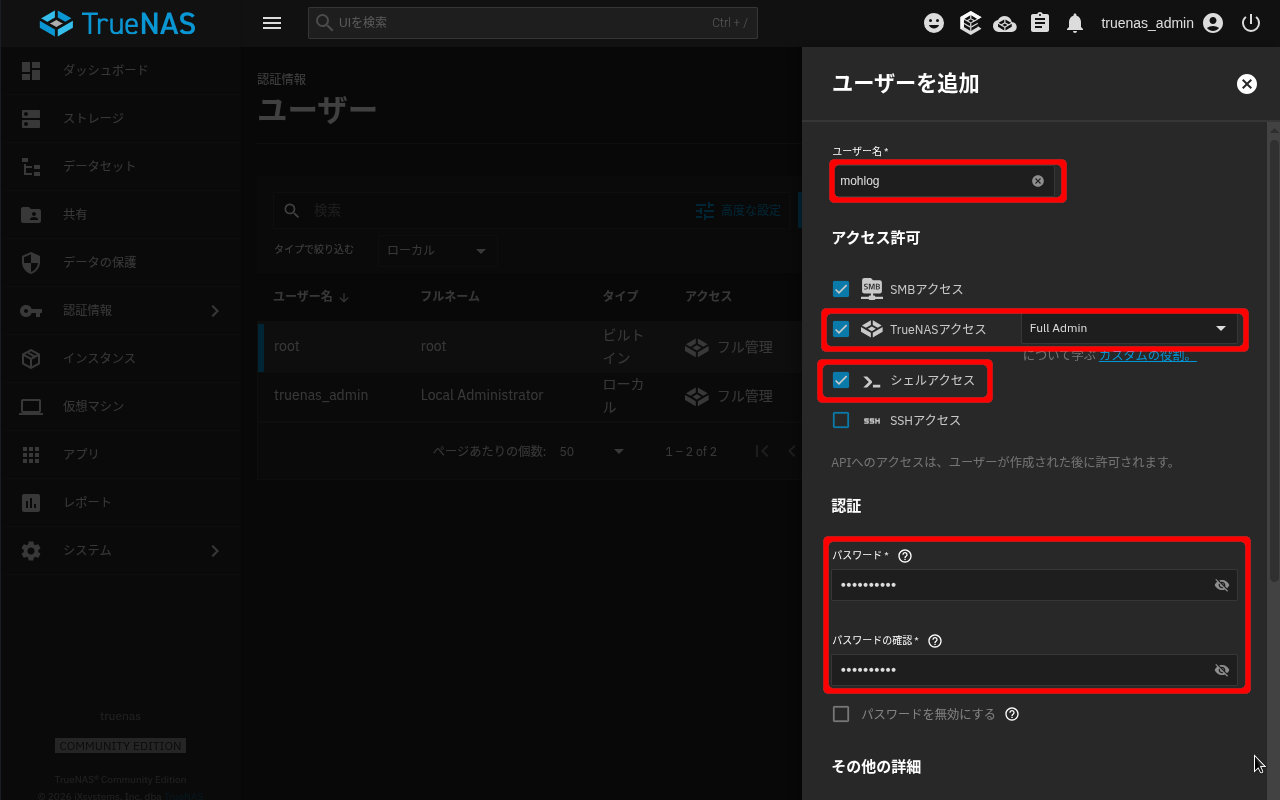1280x800 pixels.
Task: Open advanced settings filter link
Action: coord(738,211)
